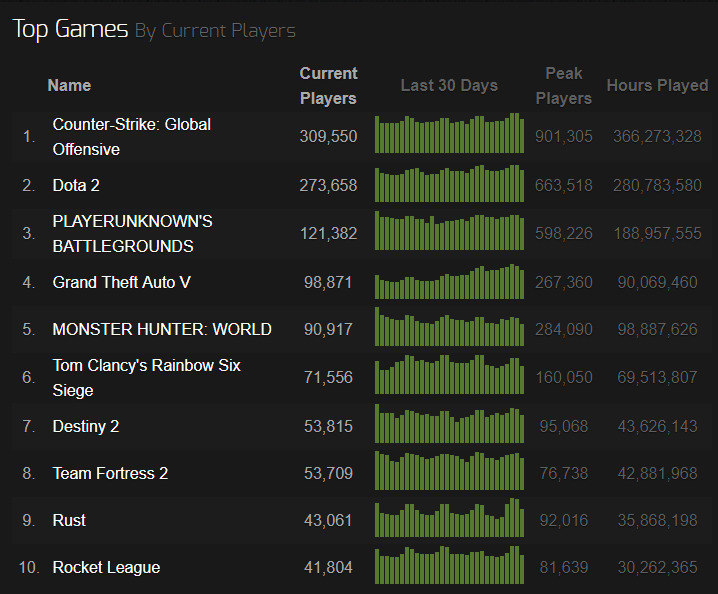Click peak players value 95,068
718x594 pixels.
coord(564,426)
